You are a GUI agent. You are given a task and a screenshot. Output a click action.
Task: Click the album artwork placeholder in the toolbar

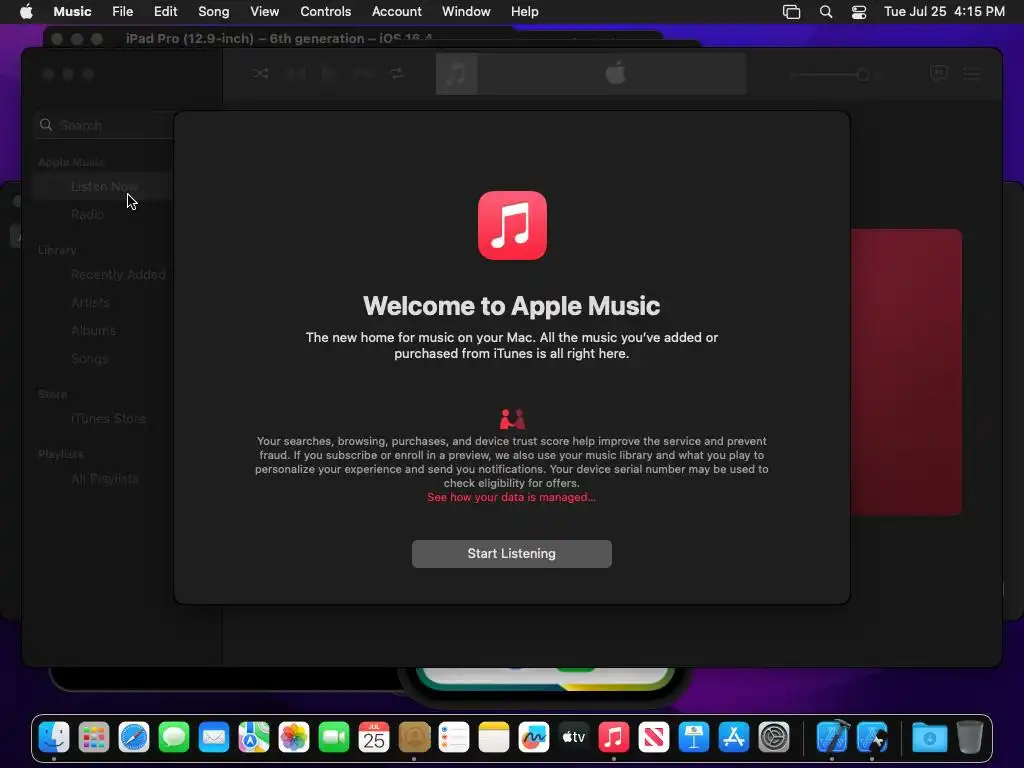coord(456,74)
